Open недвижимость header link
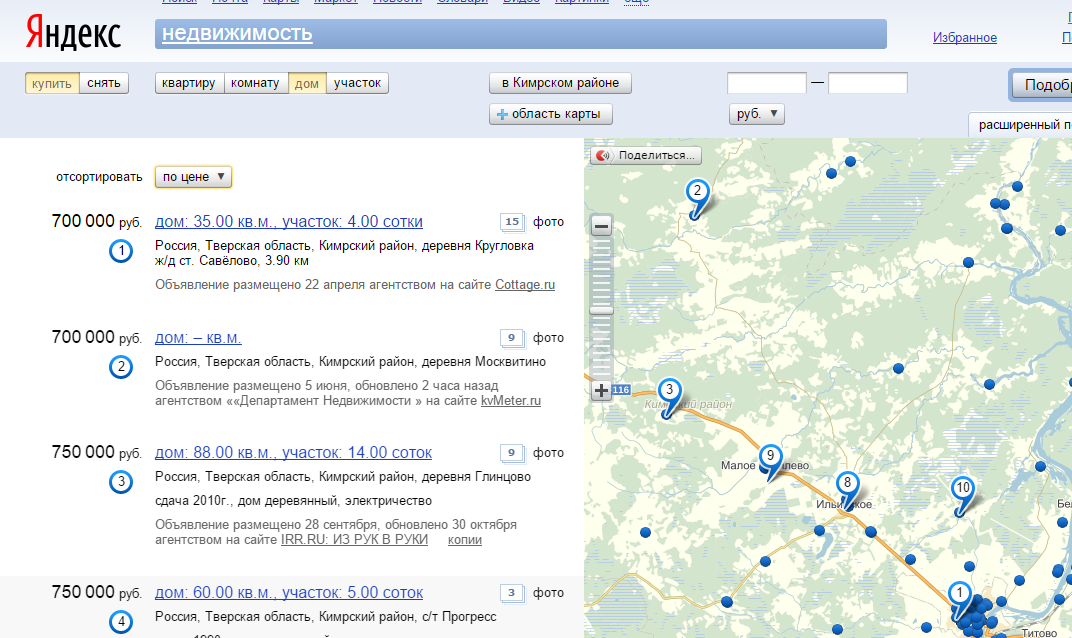Screen dimensions: 1072x638 coord(237,33)
